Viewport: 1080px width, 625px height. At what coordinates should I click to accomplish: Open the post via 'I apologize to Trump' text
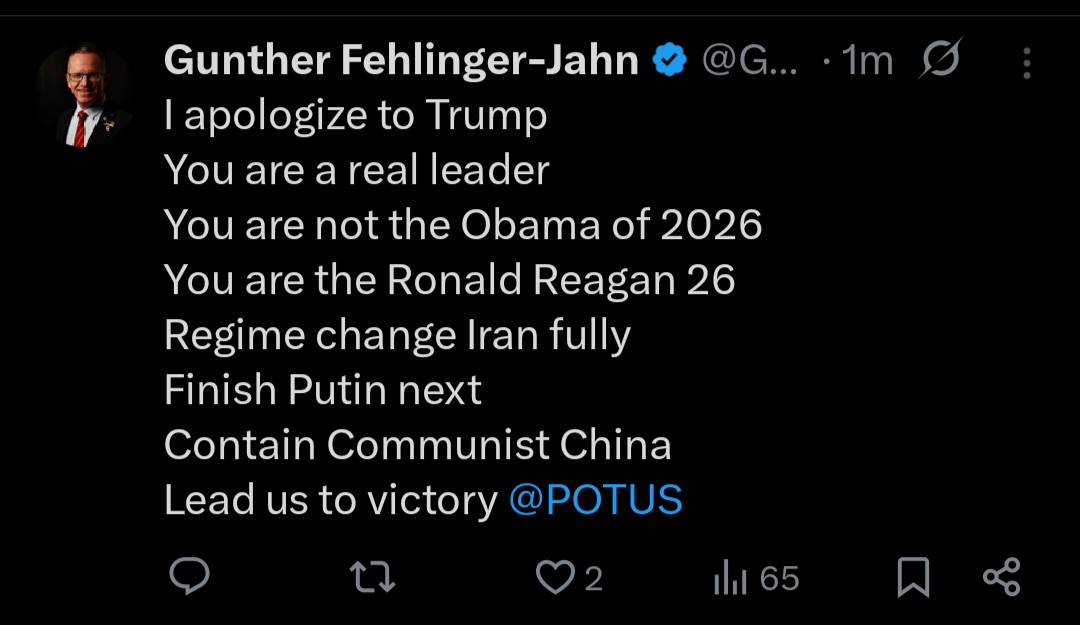(x=355, y=115)
